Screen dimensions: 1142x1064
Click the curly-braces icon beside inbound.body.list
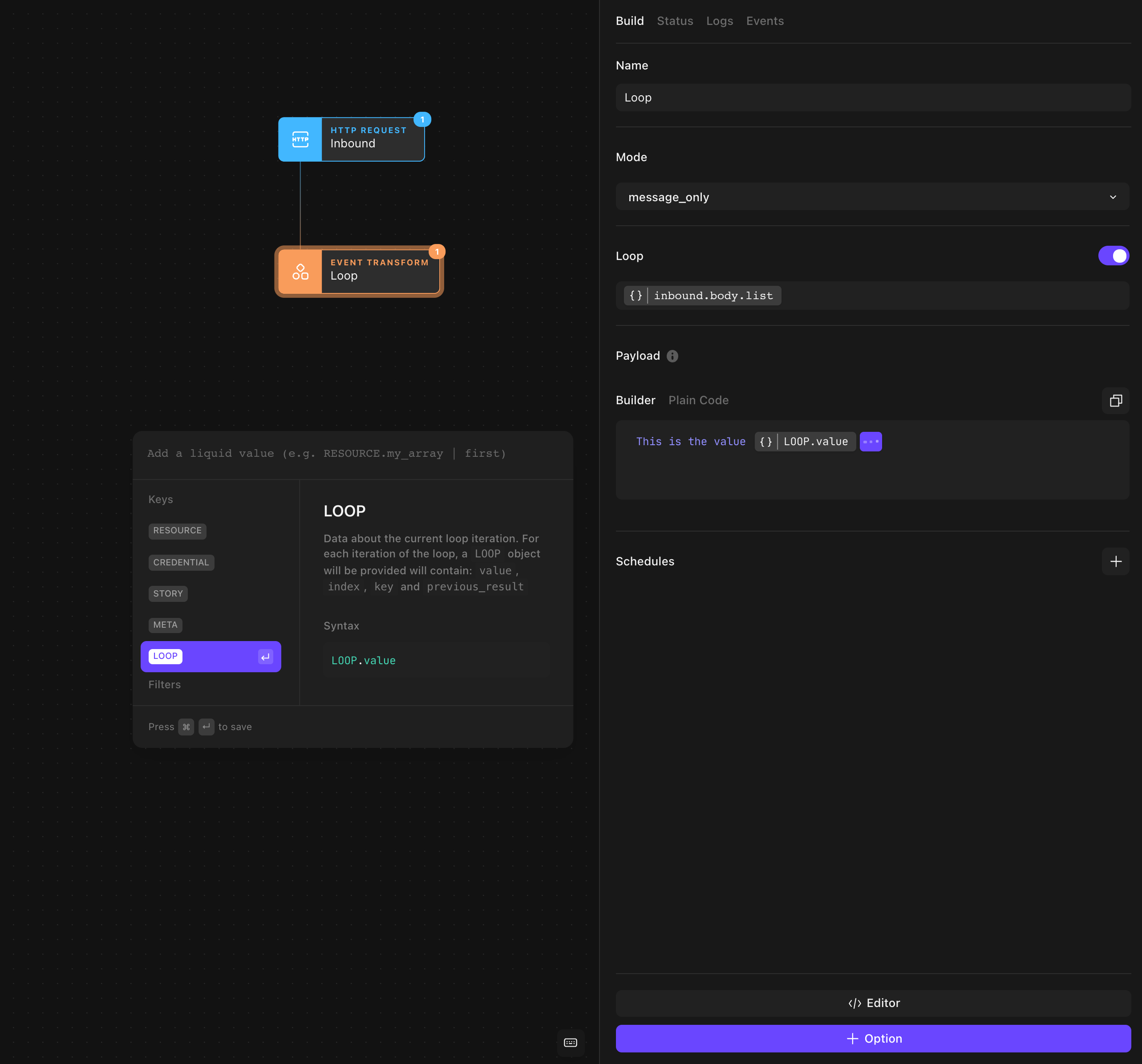tap(636, 296)
